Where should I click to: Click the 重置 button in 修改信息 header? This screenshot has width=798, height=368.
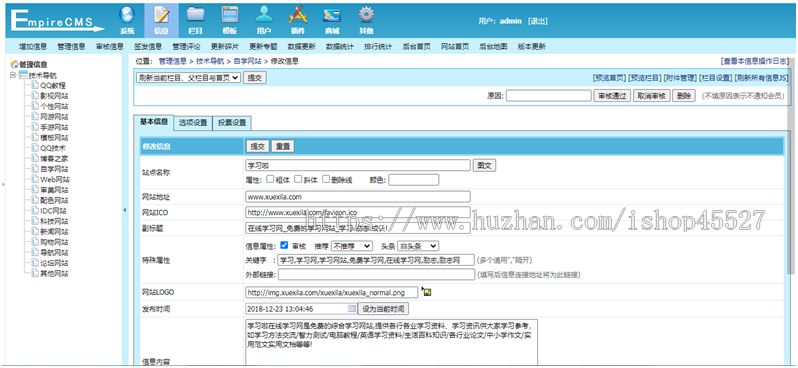(x=282, y=146)
